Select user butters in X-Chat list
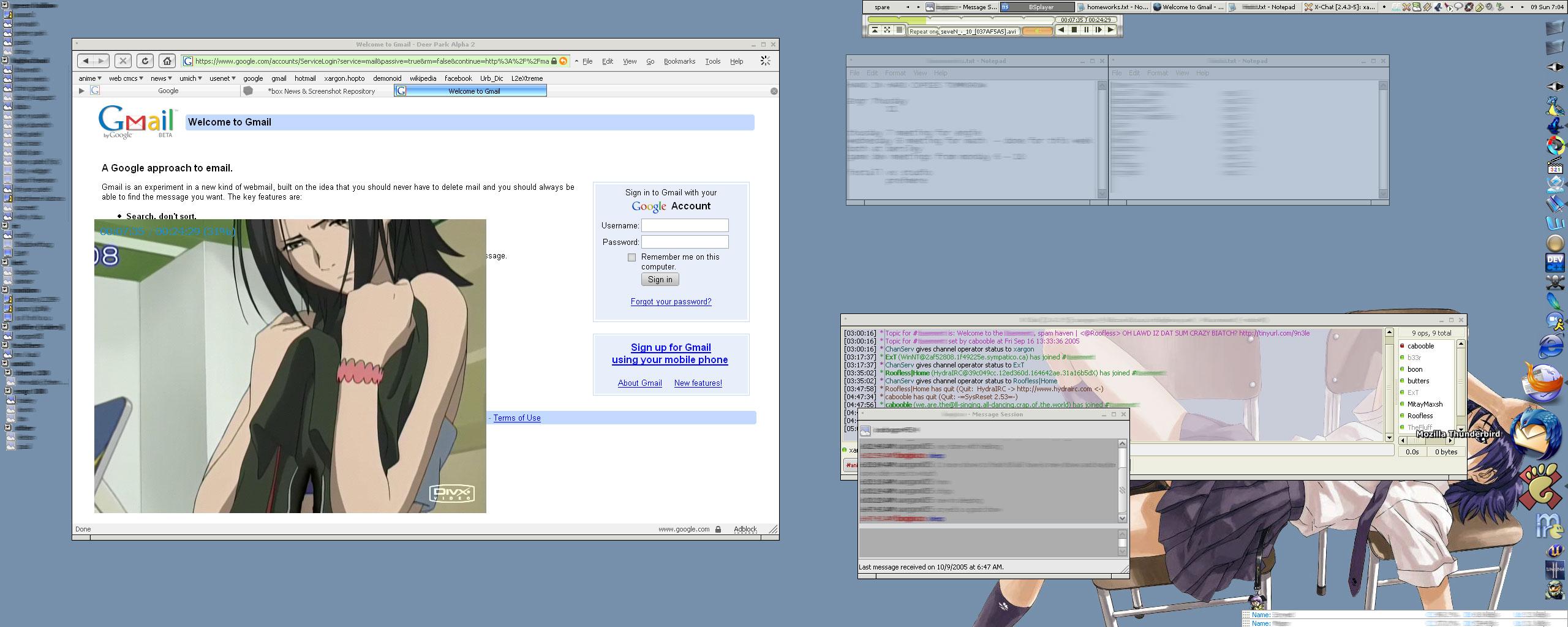The height and width of the screenshot is (627, 1568). 1418,381
